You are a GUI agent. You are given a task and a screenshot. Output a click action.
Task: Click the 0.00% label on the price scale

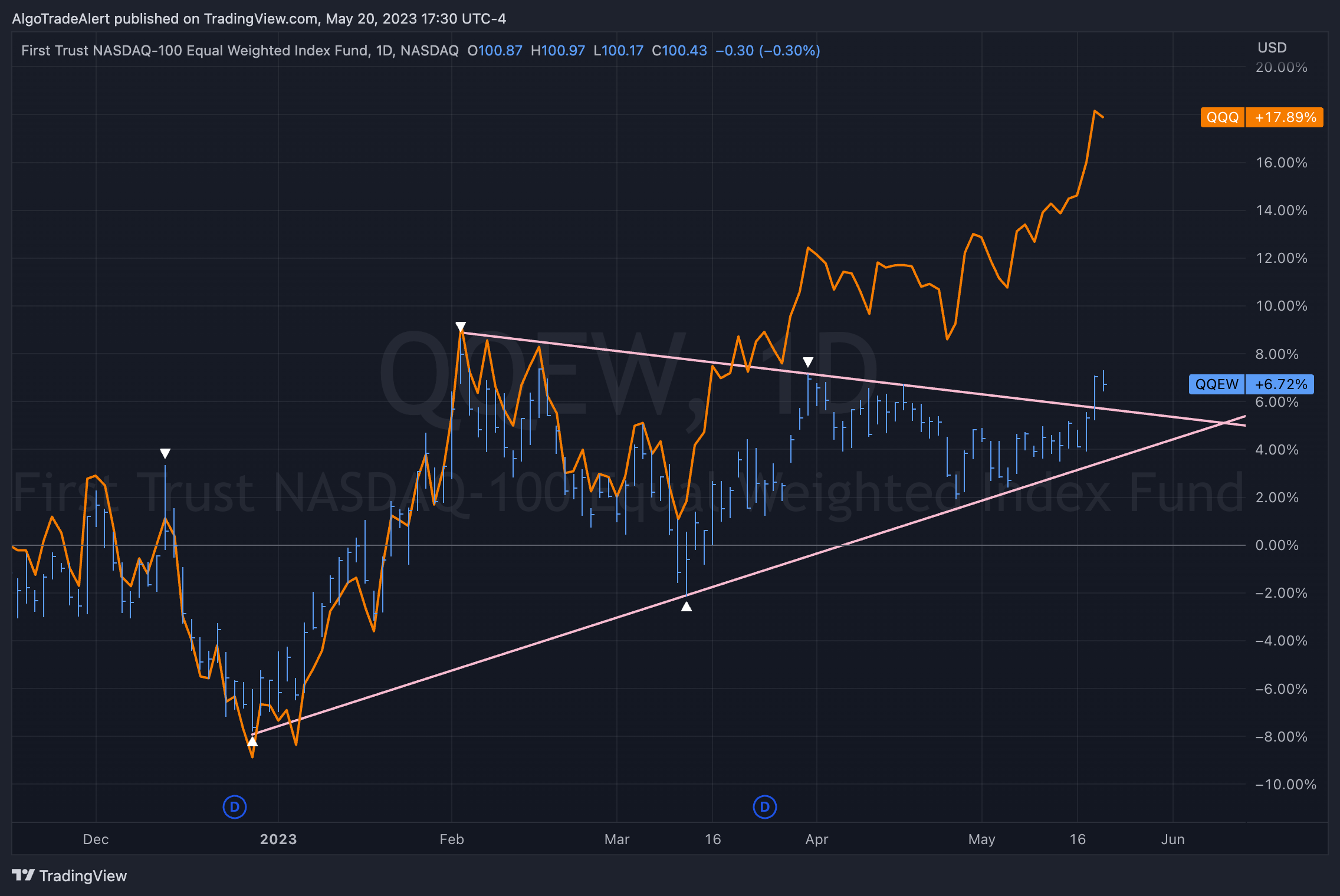click(x=1277, y=545)
